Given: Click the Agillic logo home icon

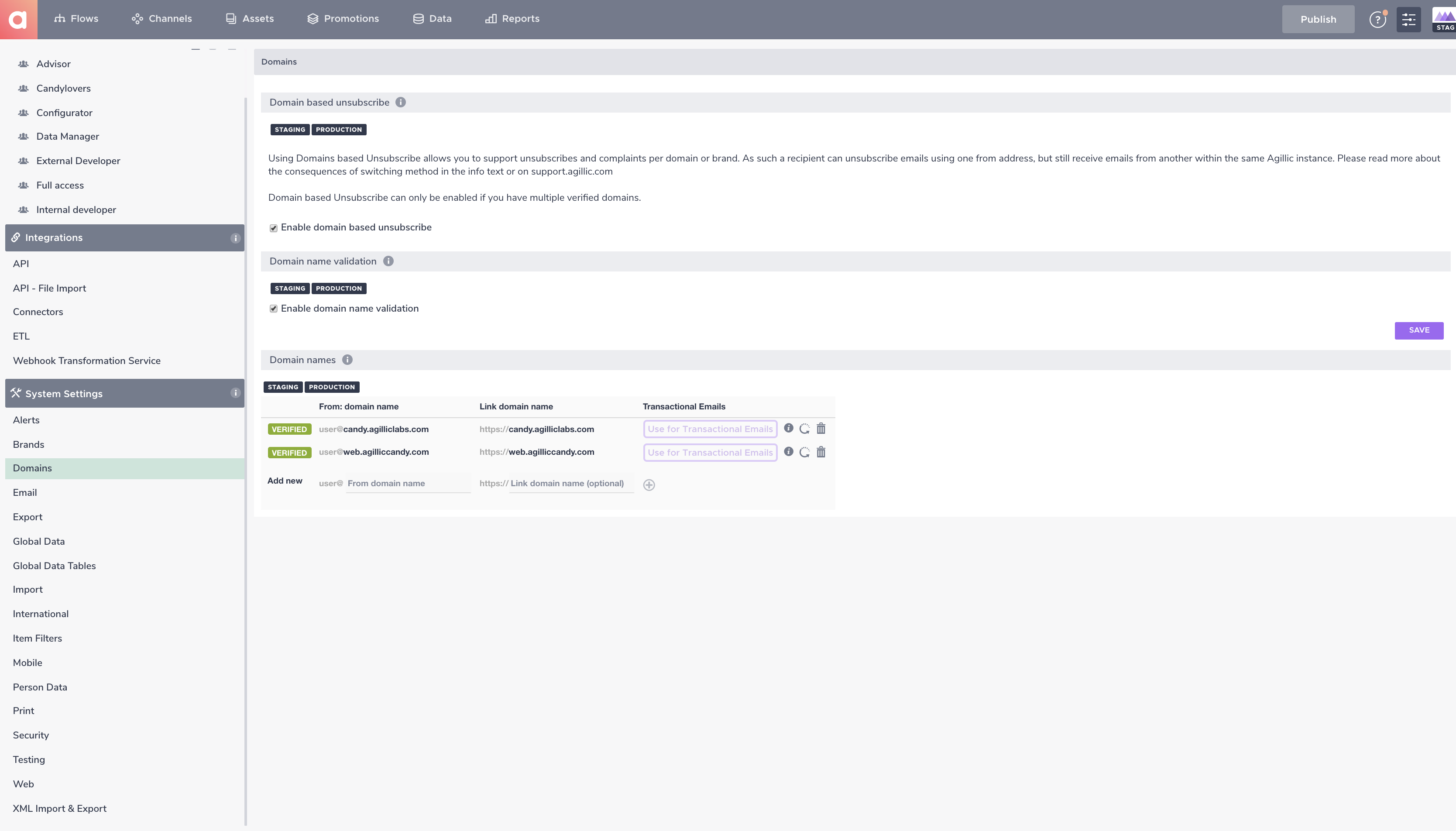Looking at the screenshot, I should [x=19, y=19].
